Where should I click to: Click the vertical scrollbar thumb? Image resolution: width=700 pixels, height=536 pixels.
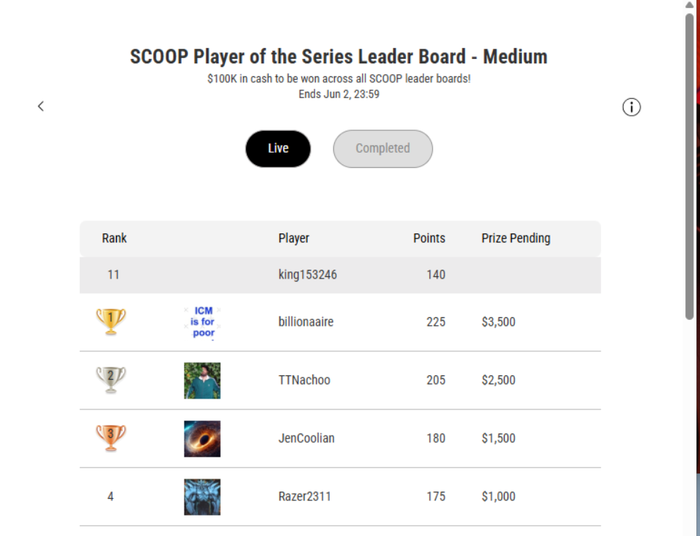[x=690, y=166]
